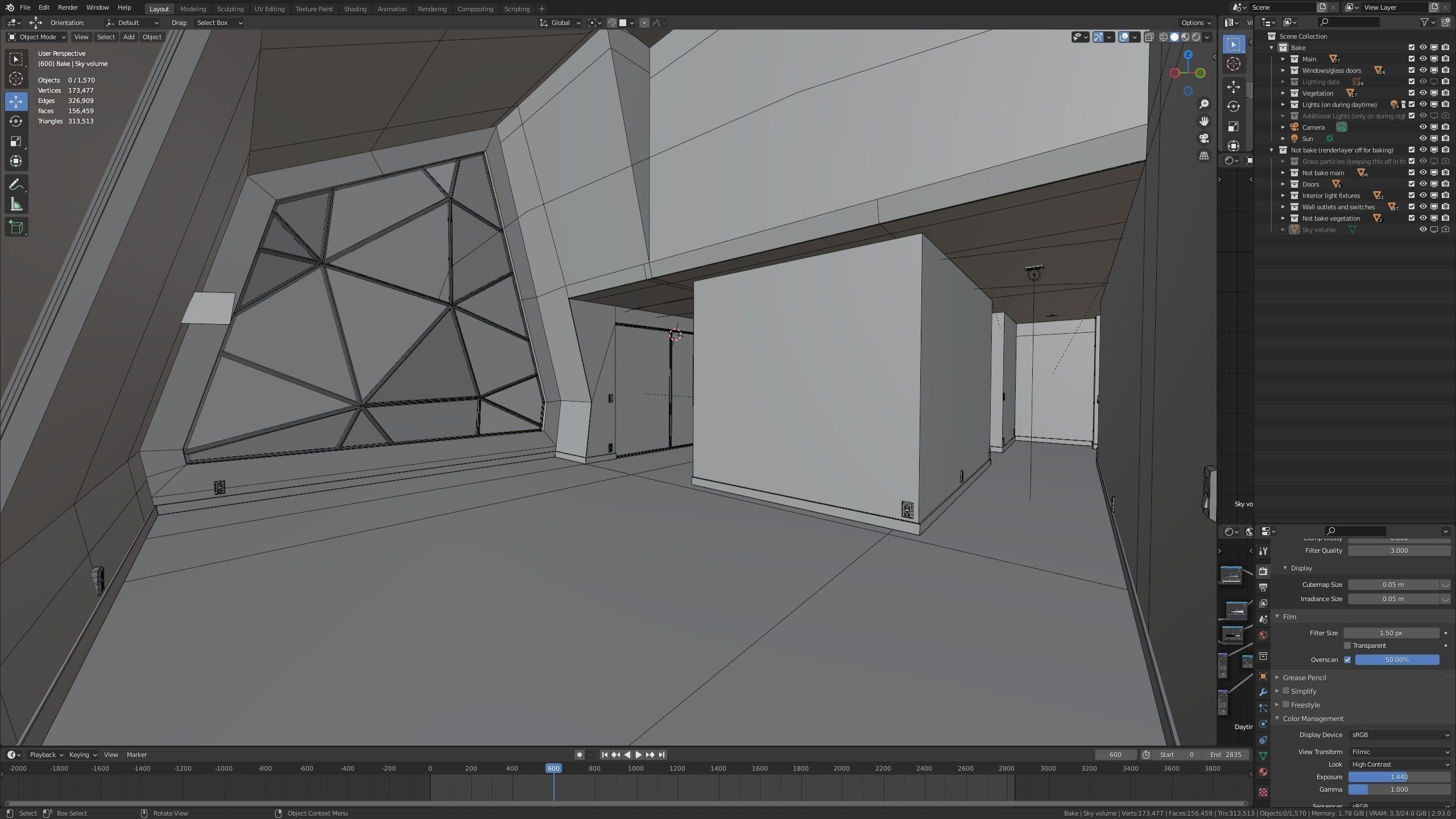Collapse the Bake collection
The height and width of the screenshot is (819, 1456).
pos(1272,48)
